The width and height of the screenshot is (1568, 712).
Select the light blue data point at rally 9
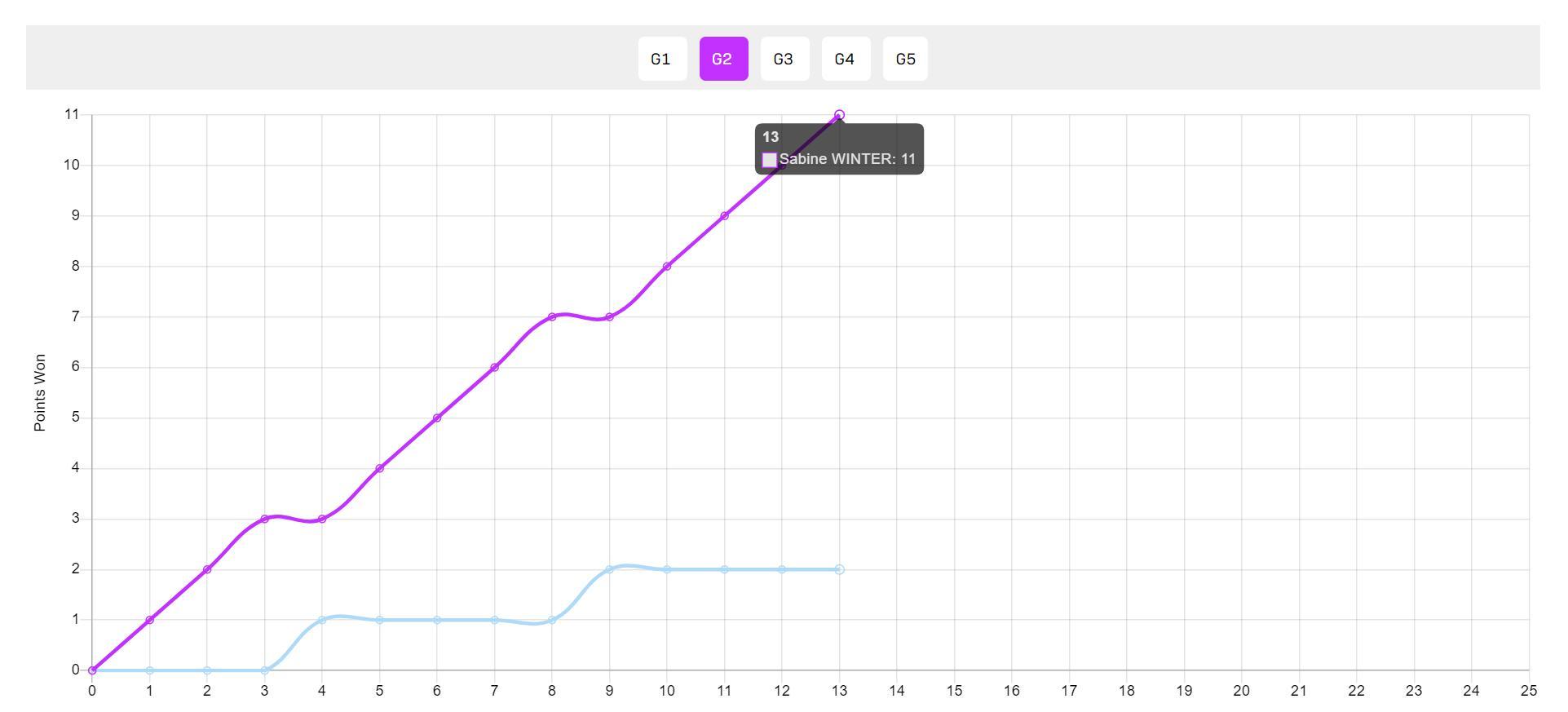pyautogui.click(x=609, y=569)
